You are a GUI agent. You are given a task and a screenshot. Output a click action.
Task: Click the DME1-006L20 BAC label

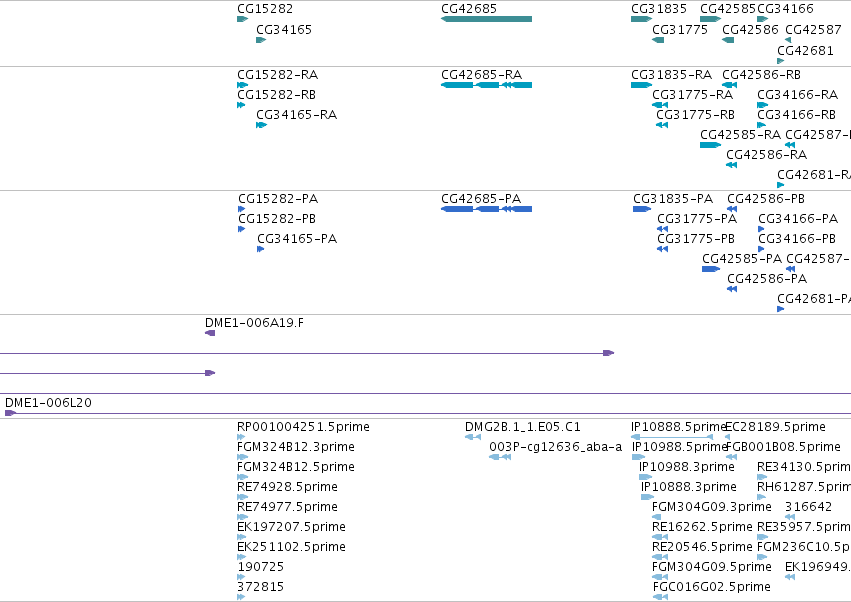coord(48,403)
